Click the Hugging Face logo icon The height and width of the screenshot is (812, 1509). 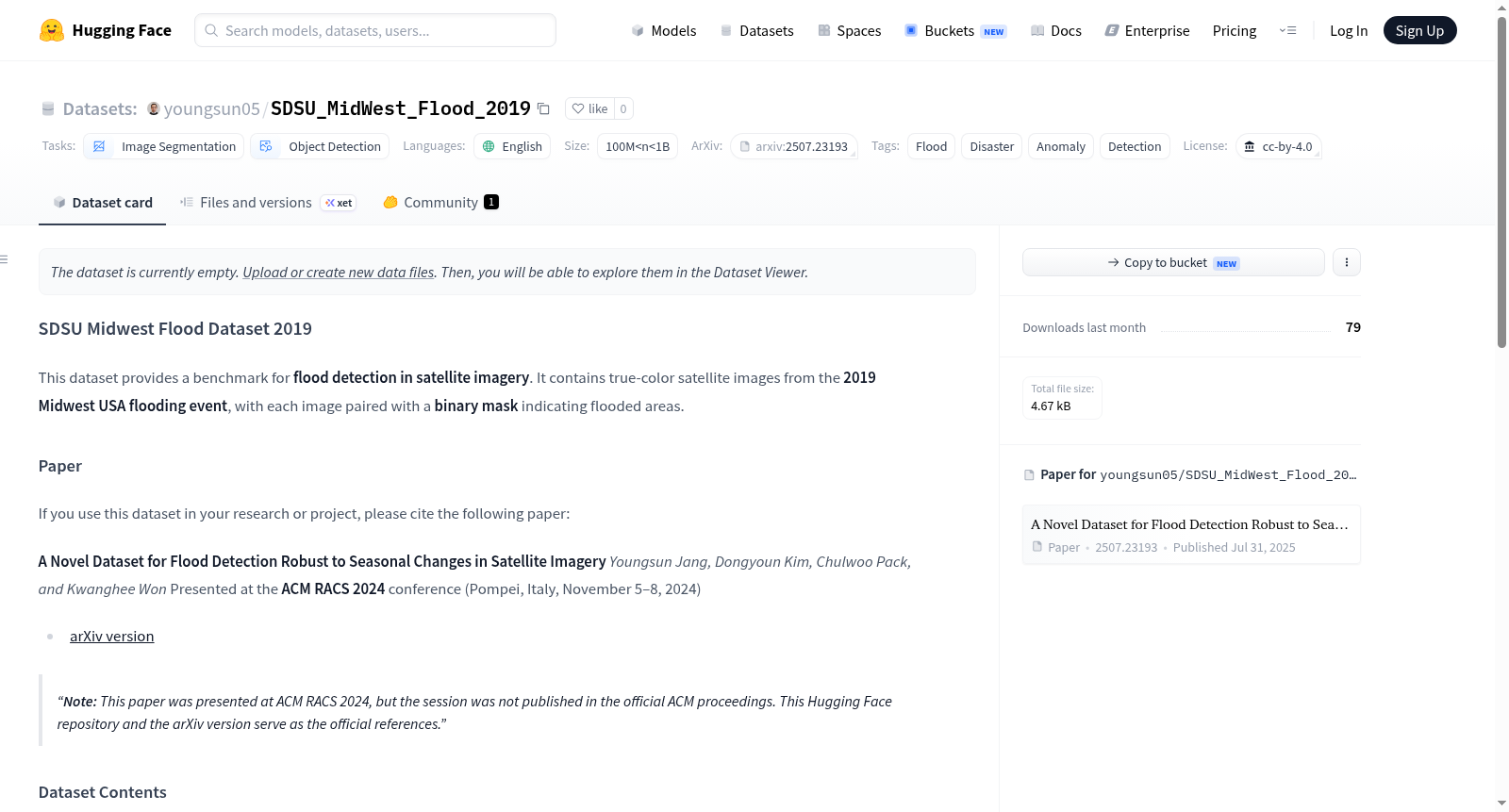coord(52,30)
